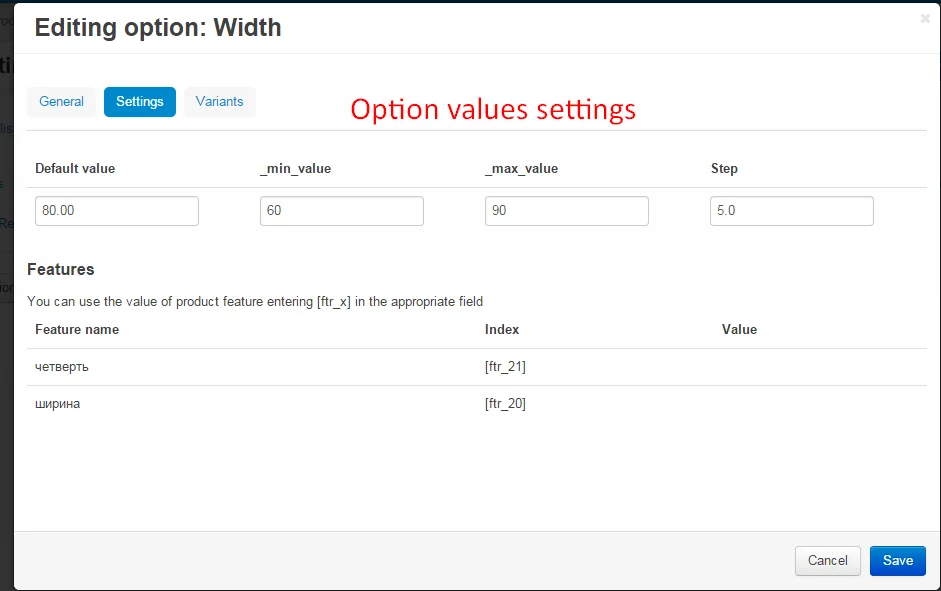This screenshot has width=941, height=591.
Task: Open the Variants tab
Action: 220,102
